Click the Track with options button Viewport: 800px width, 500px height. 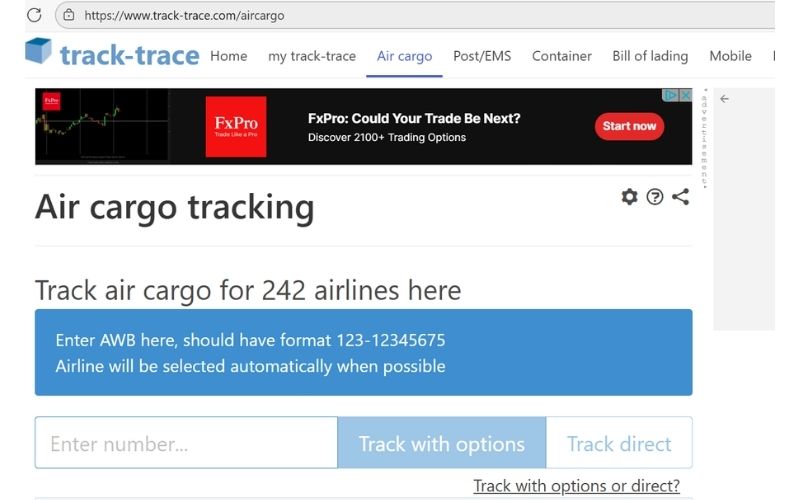tap(442, 443)
